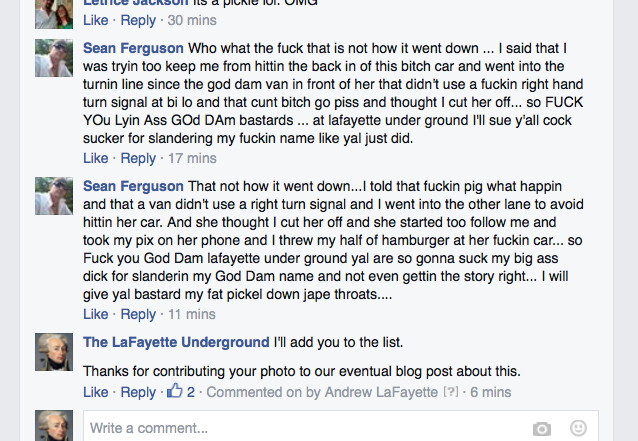Screen dimensions: 638x441
Task: Reply to the comment posted 30 mins ago
Action: (138, 20)
